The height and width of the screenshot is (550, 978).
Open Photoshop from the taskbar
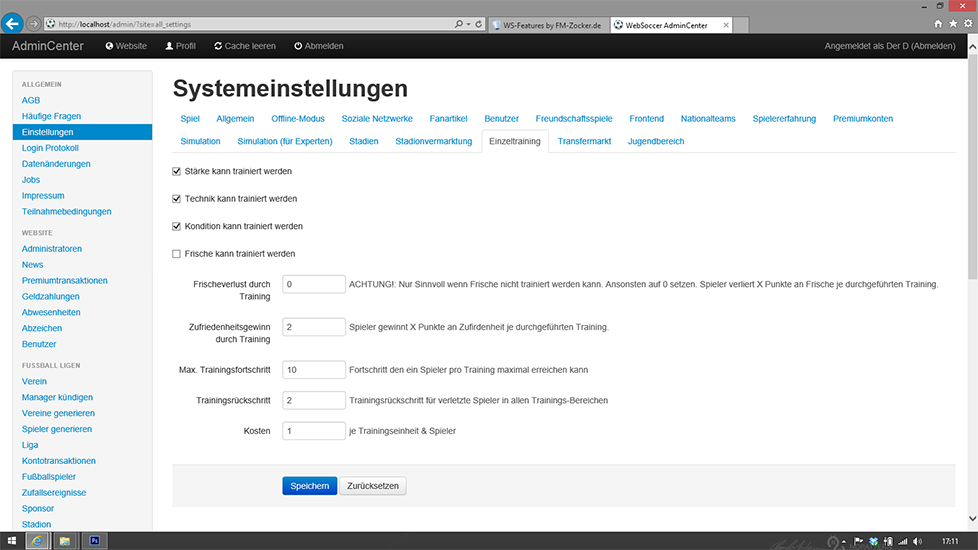94,541
